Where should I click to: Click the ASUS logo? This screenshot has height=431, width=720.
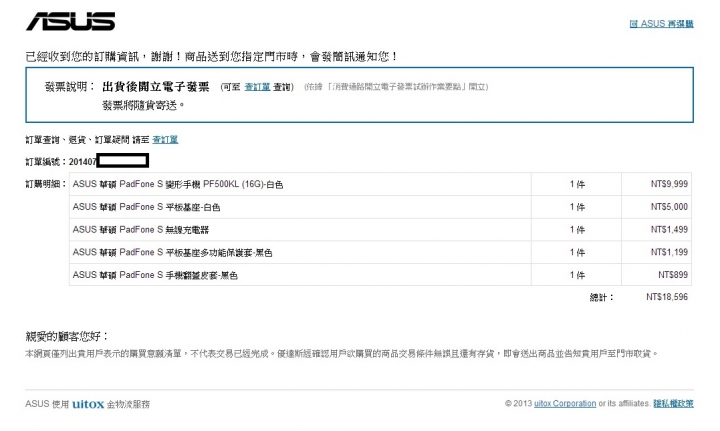click(x=70, y=22)
